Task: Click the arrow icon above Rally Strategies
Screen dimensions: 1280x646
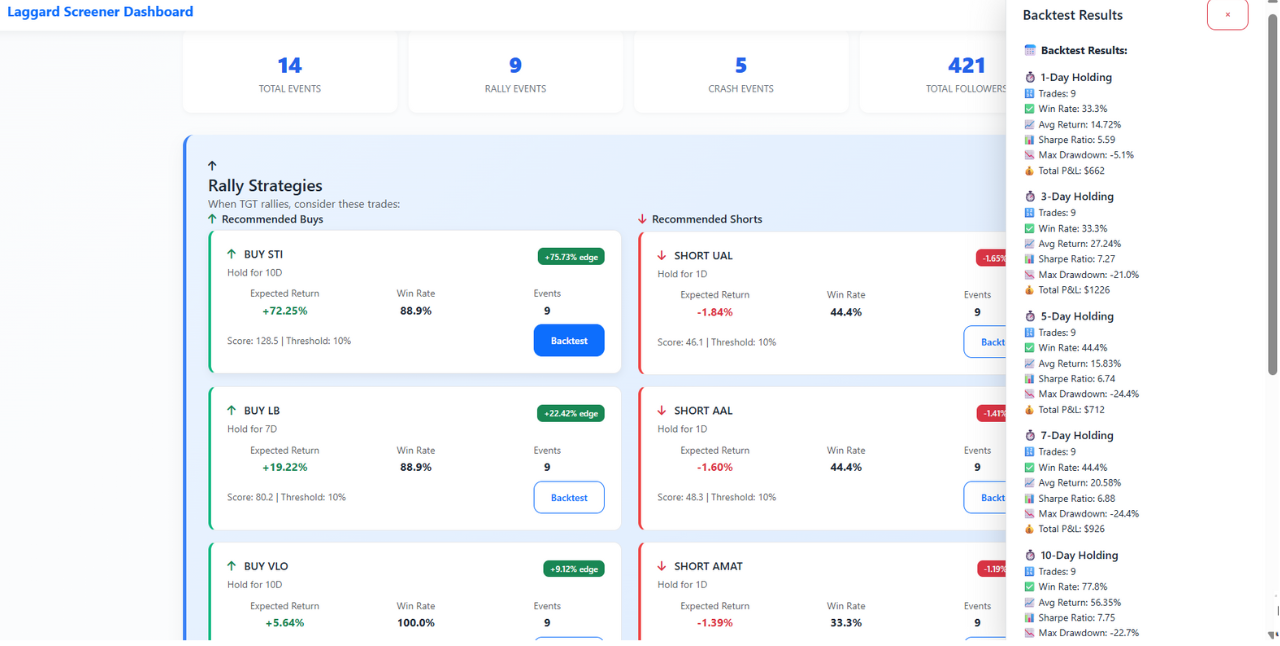Action: coord(212,166)
